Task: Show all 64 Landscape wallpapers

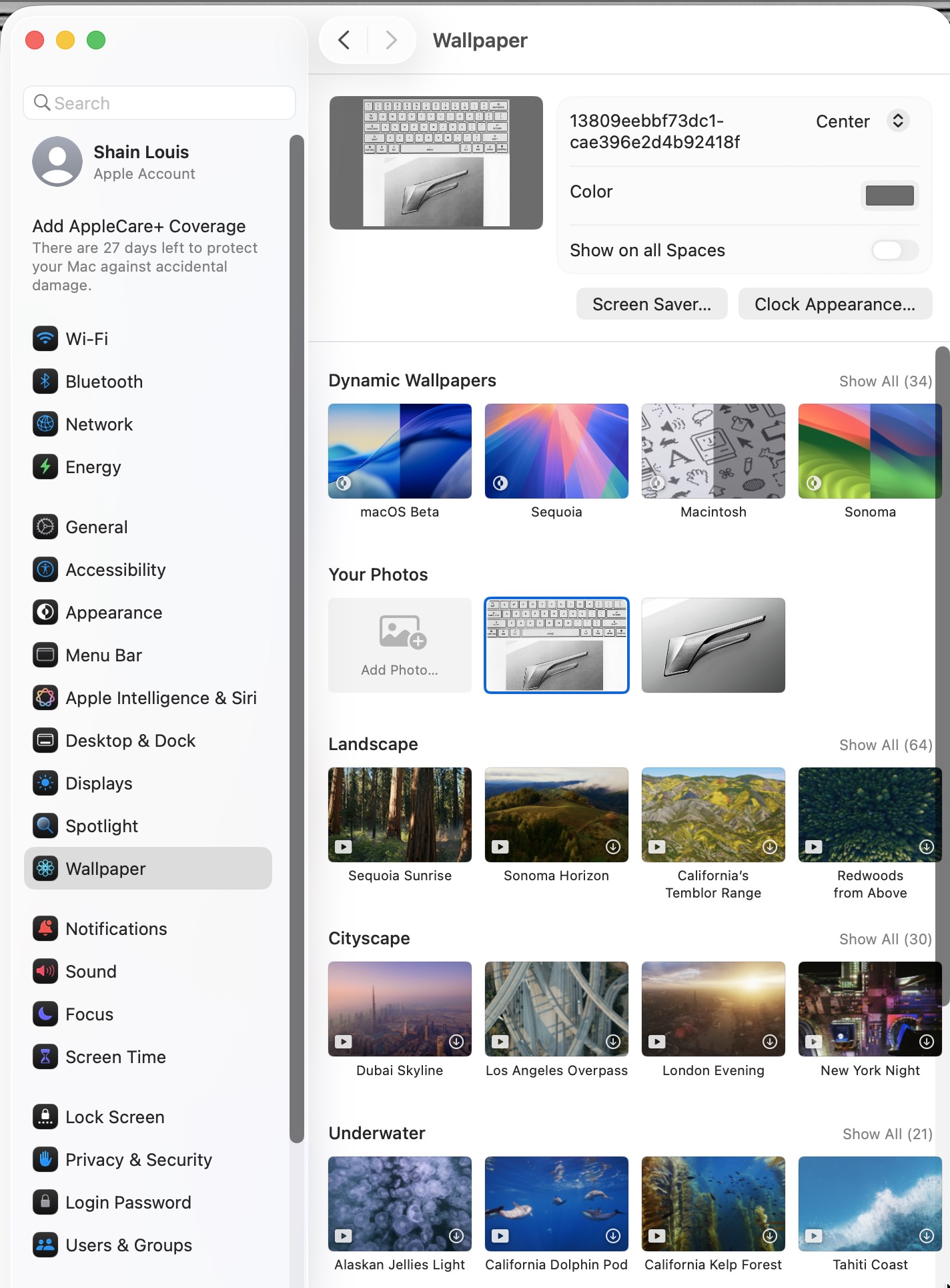Action: point(885,745)
